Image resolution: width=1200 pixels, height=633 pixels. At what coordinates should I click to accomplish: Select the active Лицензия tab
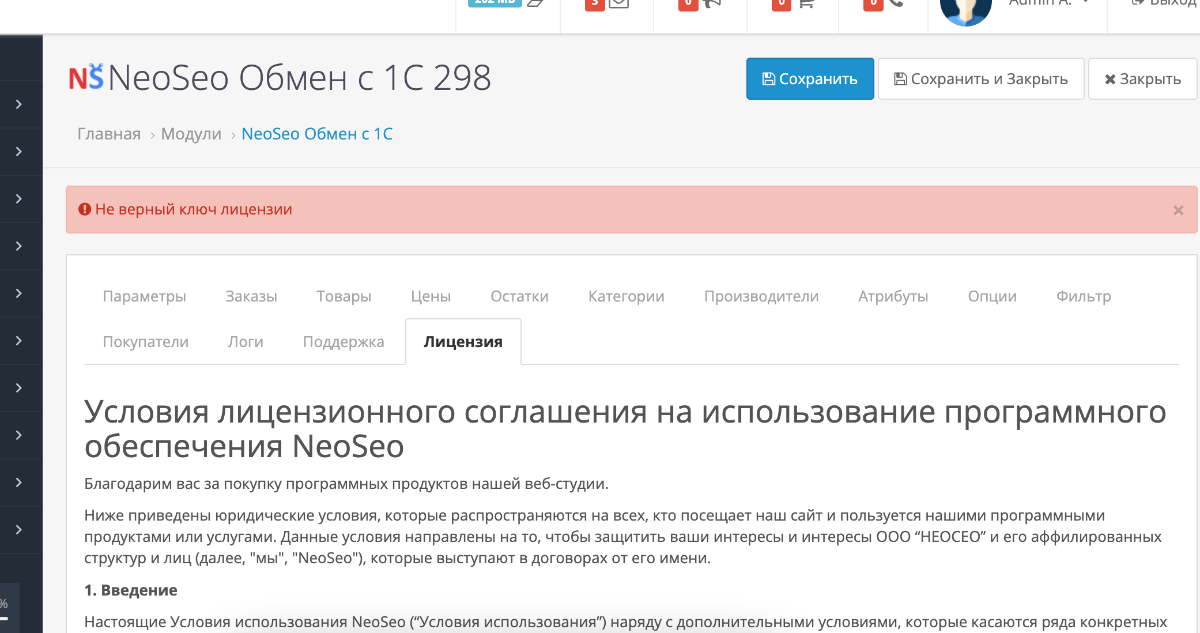coord(463,341)
